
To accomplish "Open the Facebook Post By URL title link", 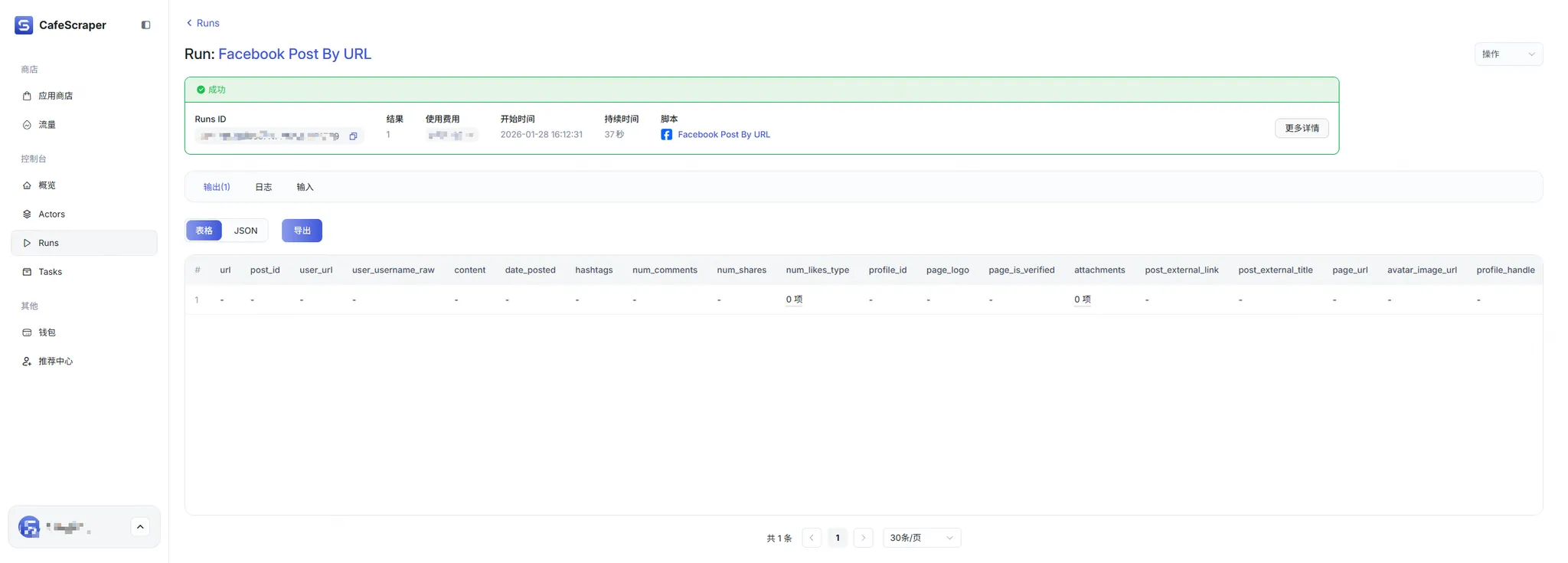I will [x=295, y=54].
